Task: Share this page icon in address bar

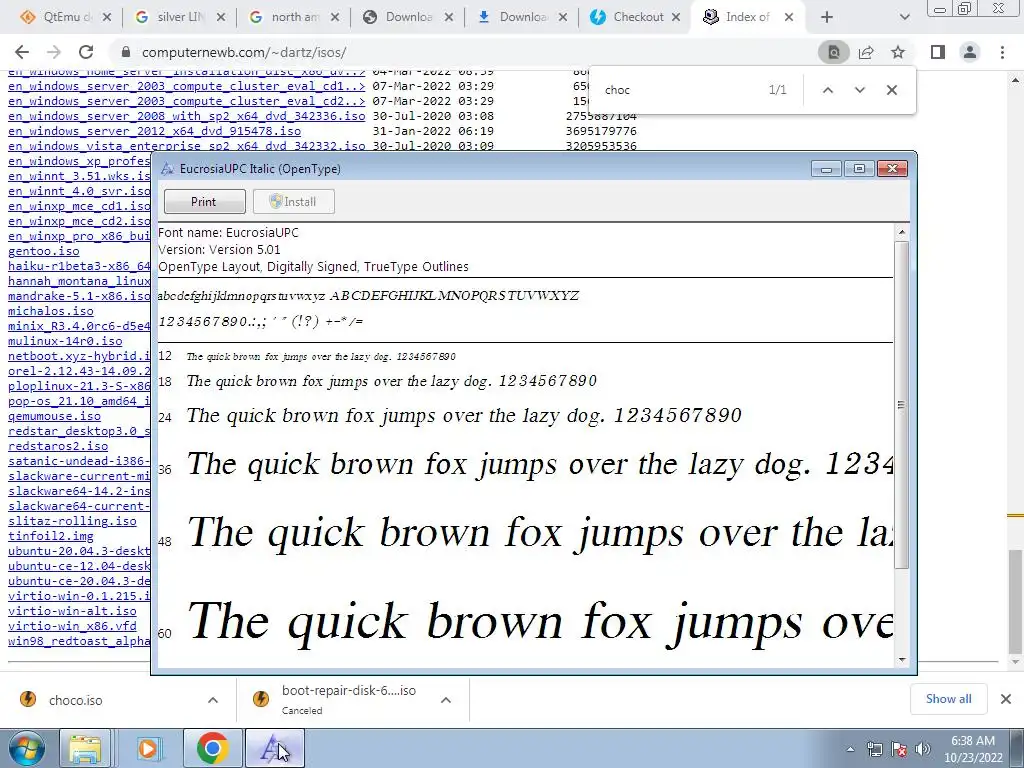Action: tap(866, 52)
